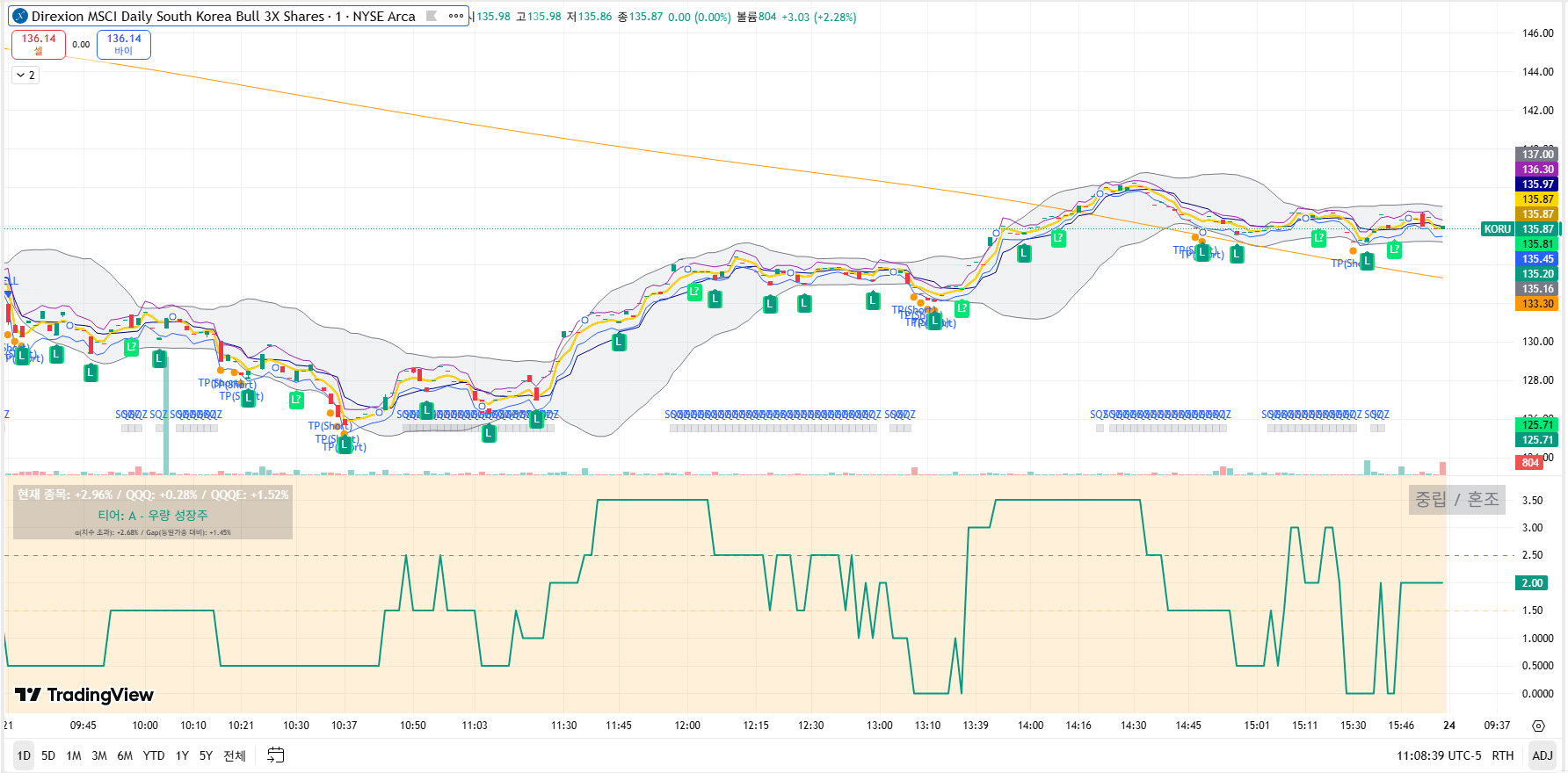Toggle the RTH session setting

tap(1503, 755)
